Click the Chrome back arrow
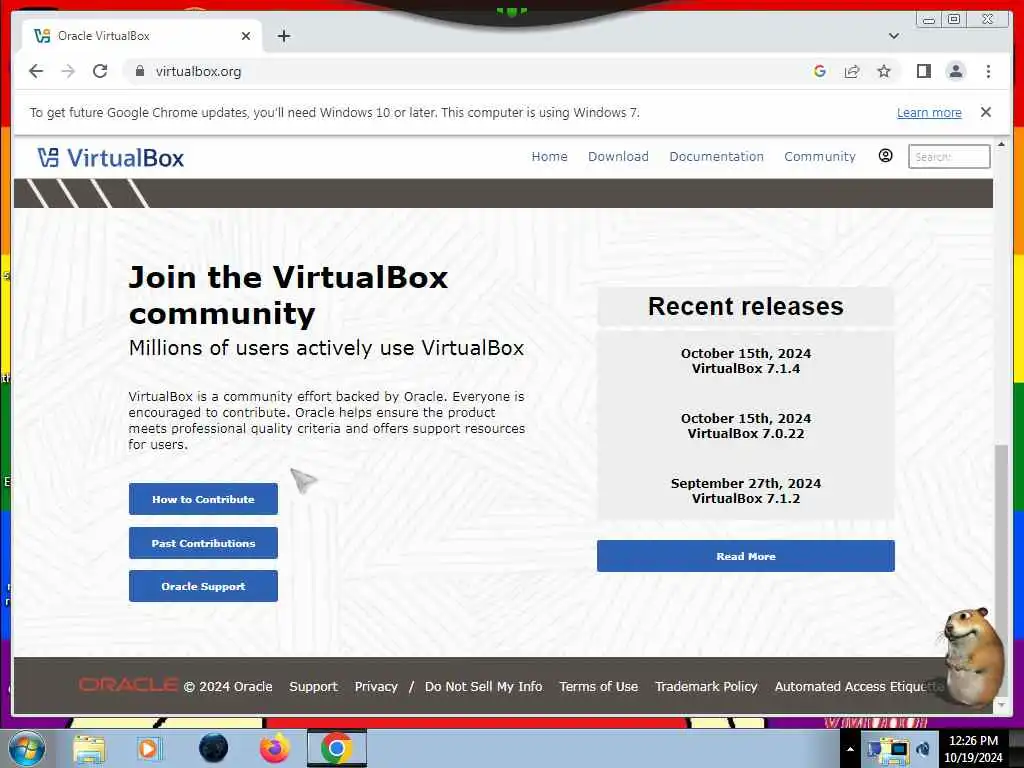 (x=36, y=71)
